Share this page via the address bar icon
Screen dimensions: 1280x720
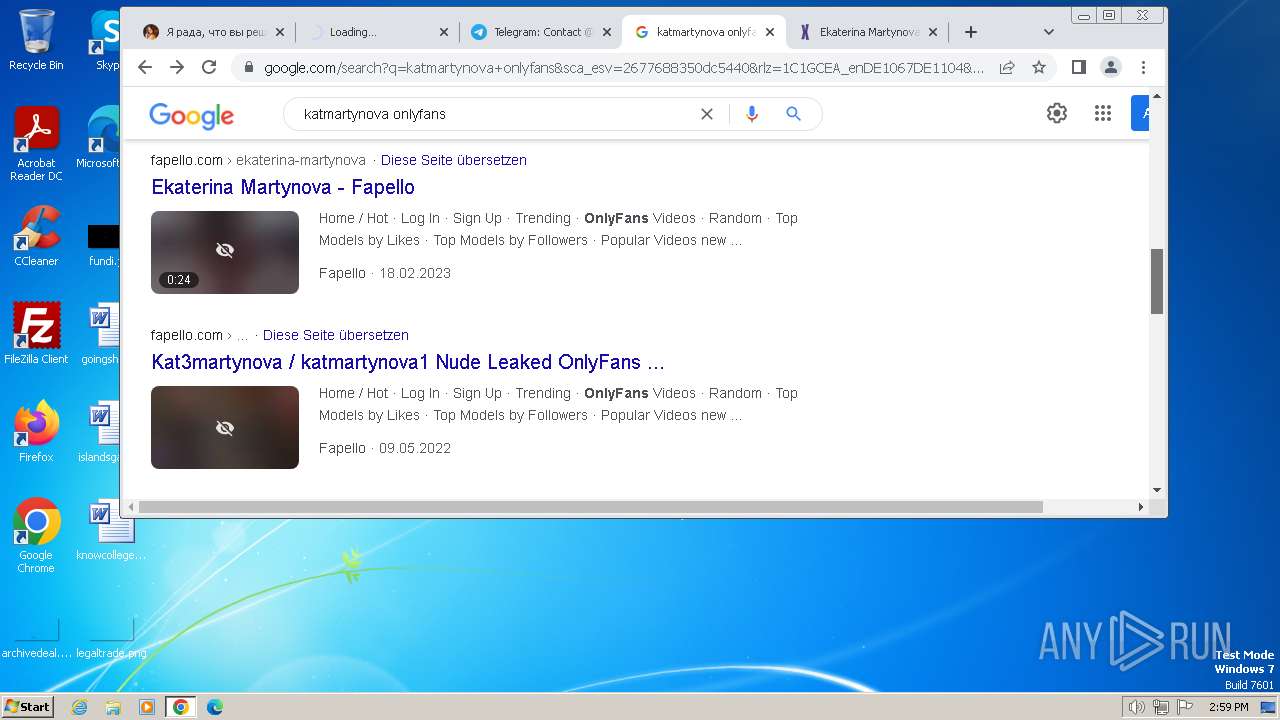coord(1007,67)
